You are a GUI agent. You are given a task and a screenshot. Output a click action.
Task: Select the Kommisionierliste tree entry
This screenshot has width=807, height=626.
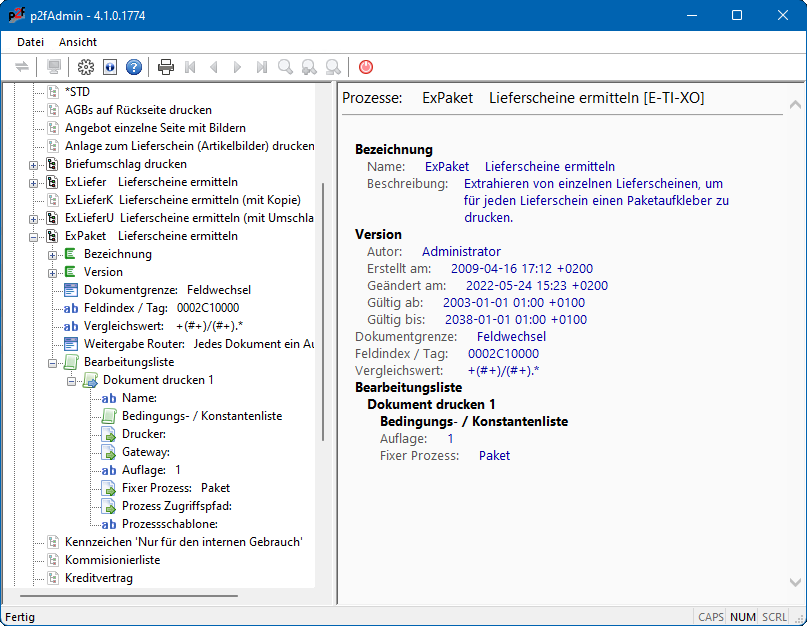pos(112,560)
